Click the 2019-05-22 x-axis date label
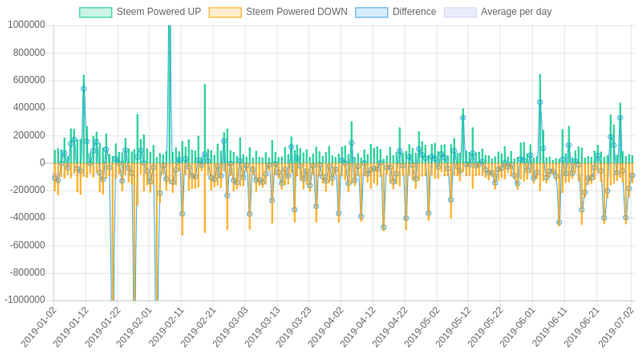 click(x=486, y=328)
